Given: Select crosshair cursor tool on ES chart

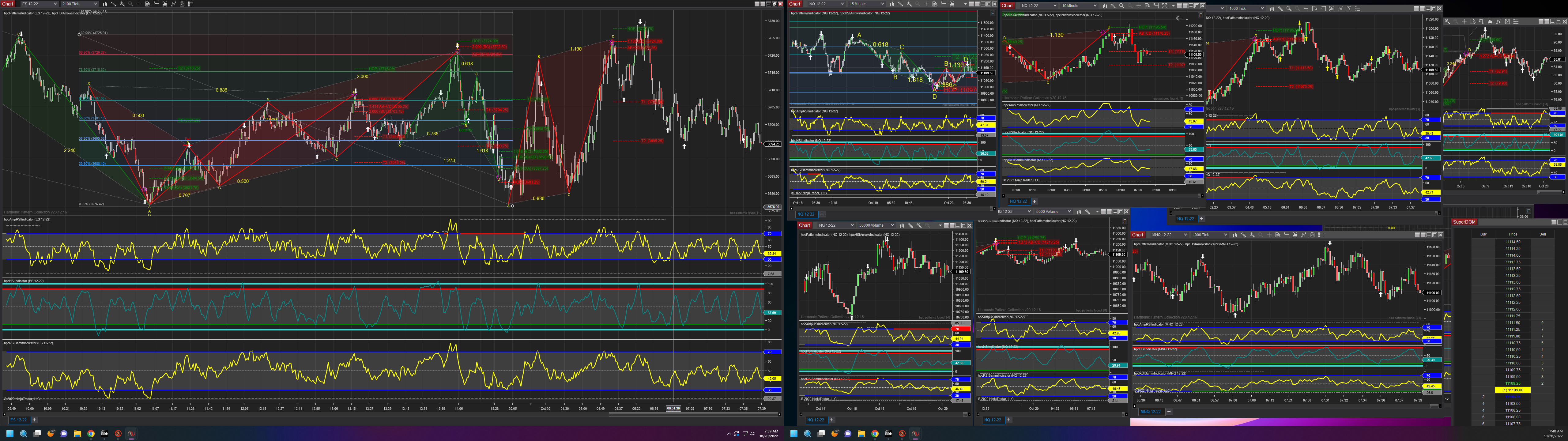Looking at the screenshot, I should point(139,4).
